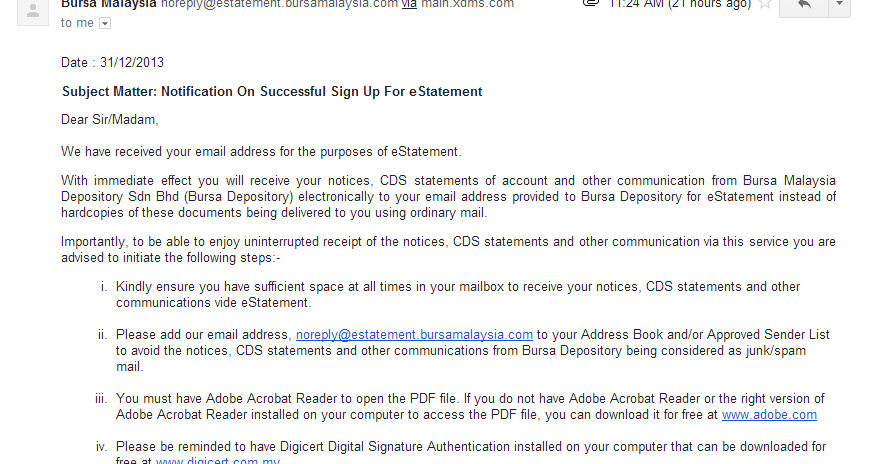This screenshot has height=464, width=884.
Task: Click the main.xdms.com mailing domain text
Action: pos(467,5)
